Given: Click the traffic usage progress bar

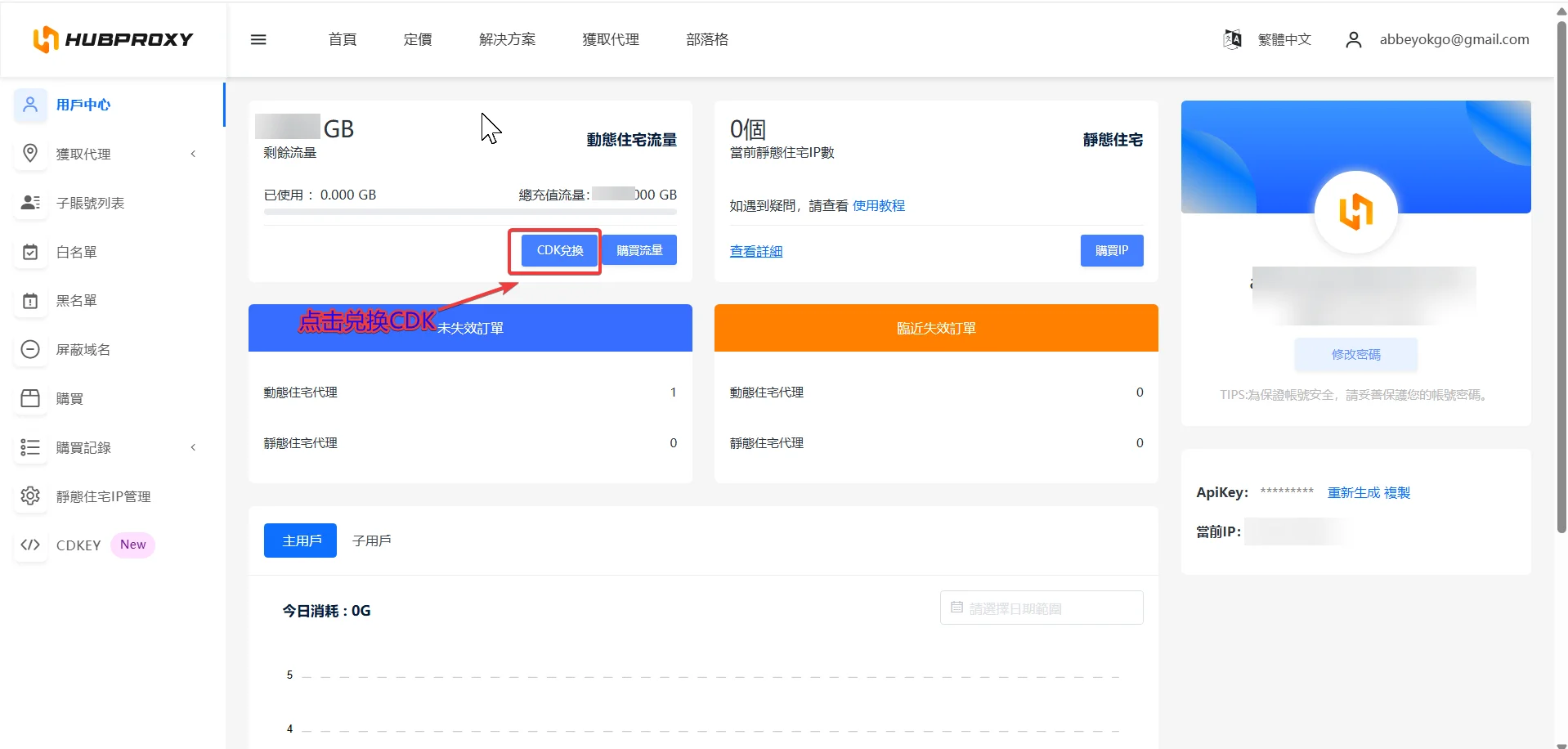Looking at the screenshot, I should coord(470,212).
